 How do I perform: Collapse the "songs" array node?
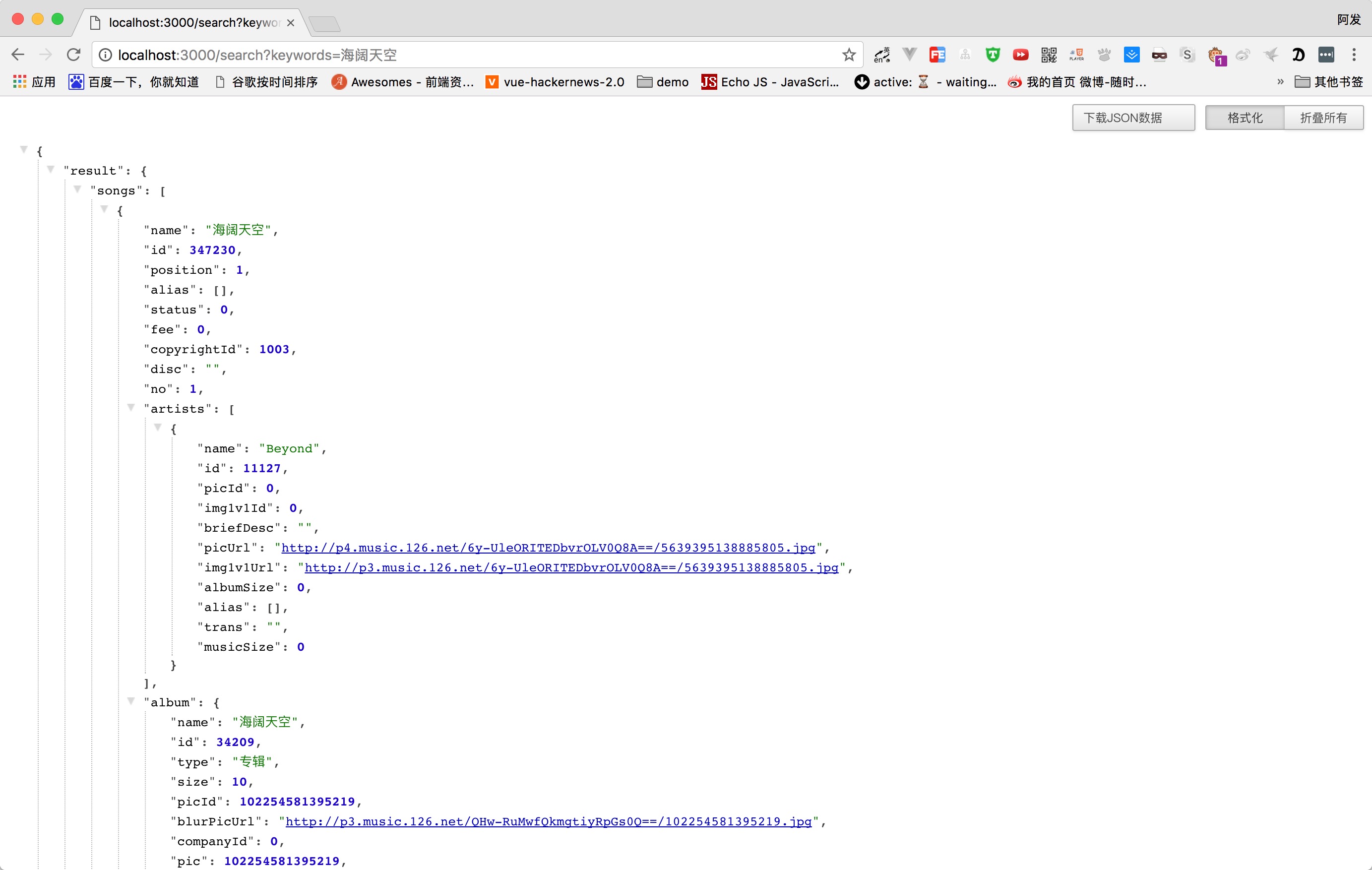(x=77, y=189)
